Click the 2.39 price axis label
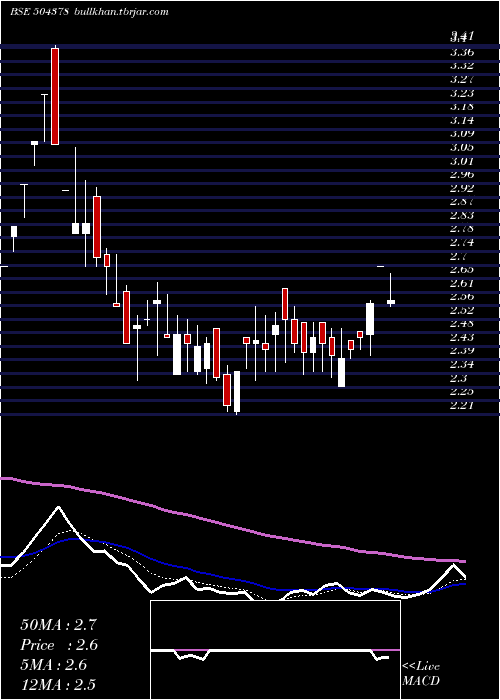 pyautogui.click(x=462, y=351)
